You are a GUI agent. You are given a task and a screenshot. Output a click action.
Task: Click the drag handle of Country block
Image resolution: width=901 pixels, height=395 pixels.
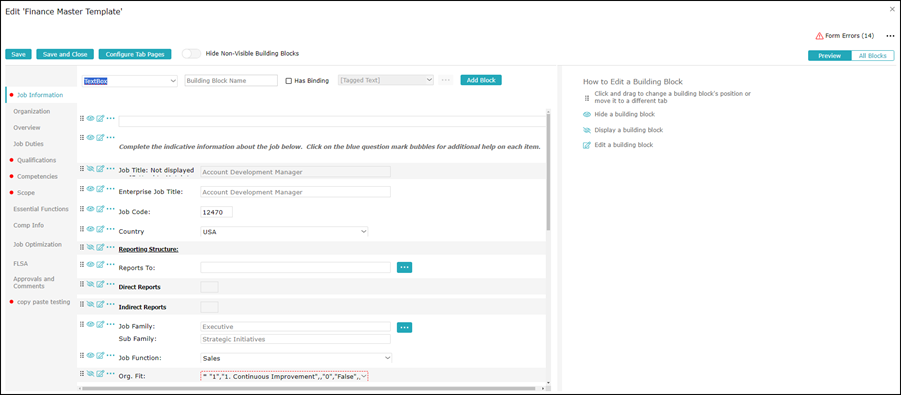click(x=82, y=229)
